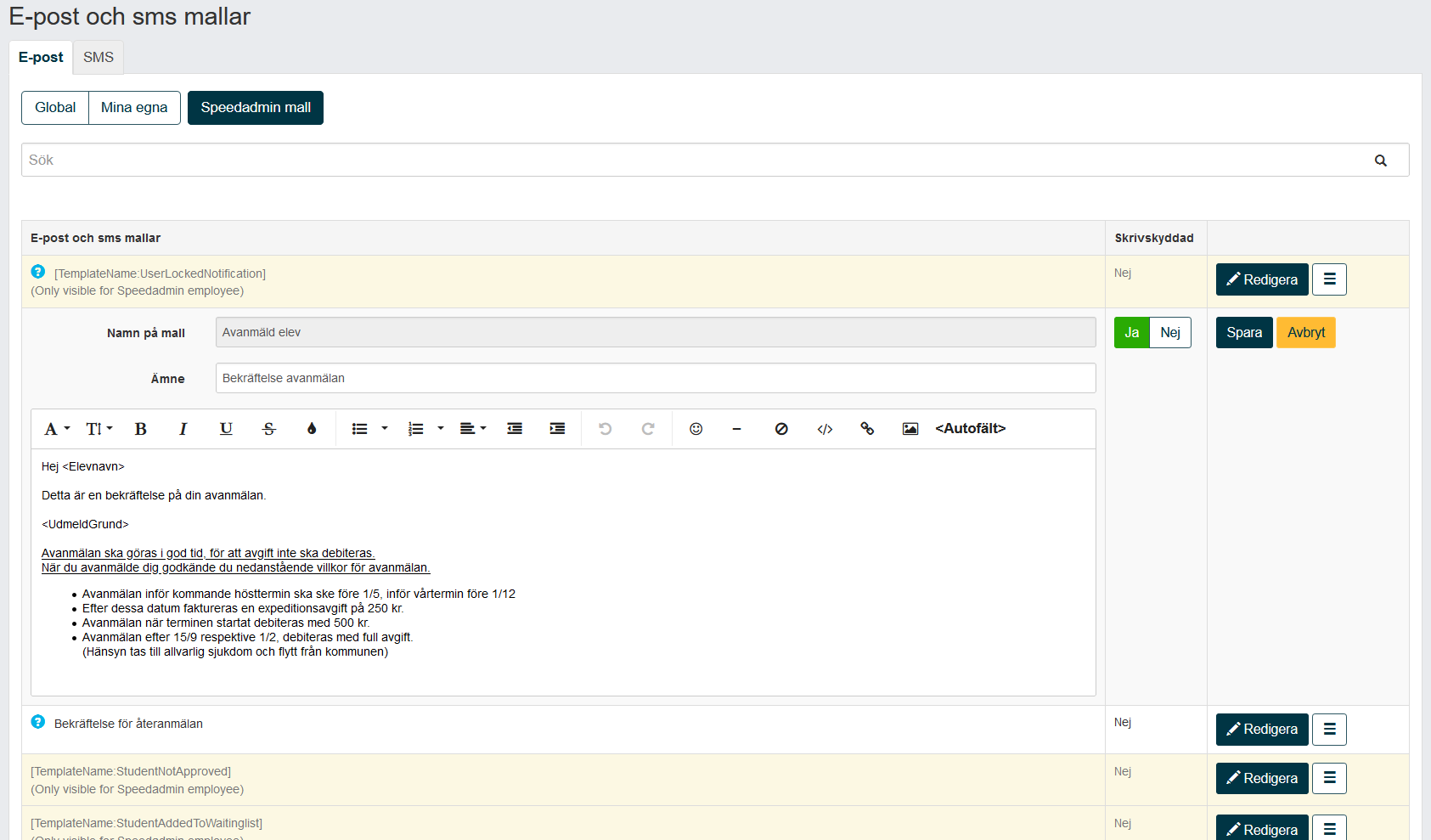Switch to HTML code view
Viewport: 1431px width, 840px height.
pos(825,429)
